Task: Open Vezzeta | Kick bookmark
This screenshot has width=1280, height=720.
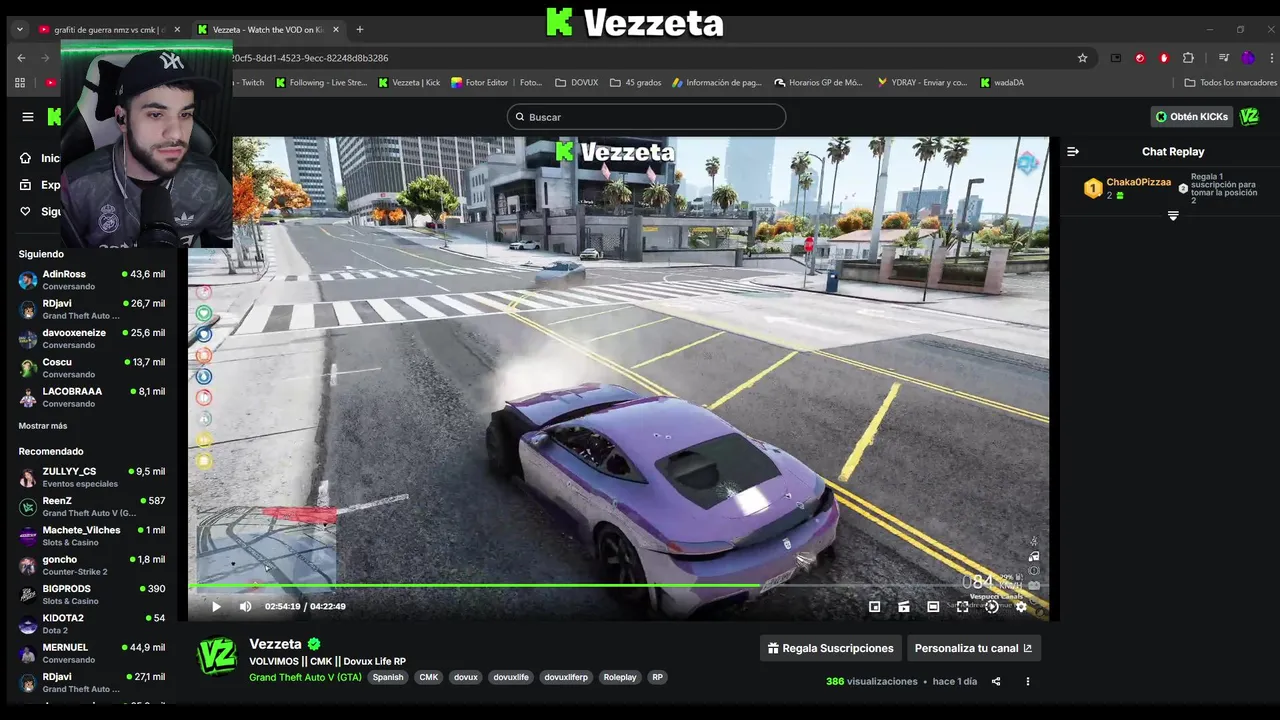Action: [409, 83]
